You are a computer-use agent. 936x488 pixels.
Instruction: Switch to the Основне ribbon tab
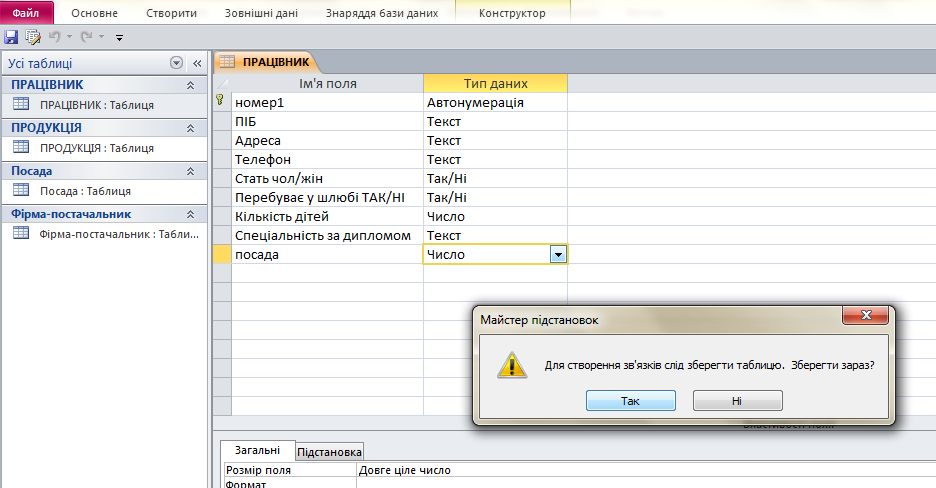94,13
